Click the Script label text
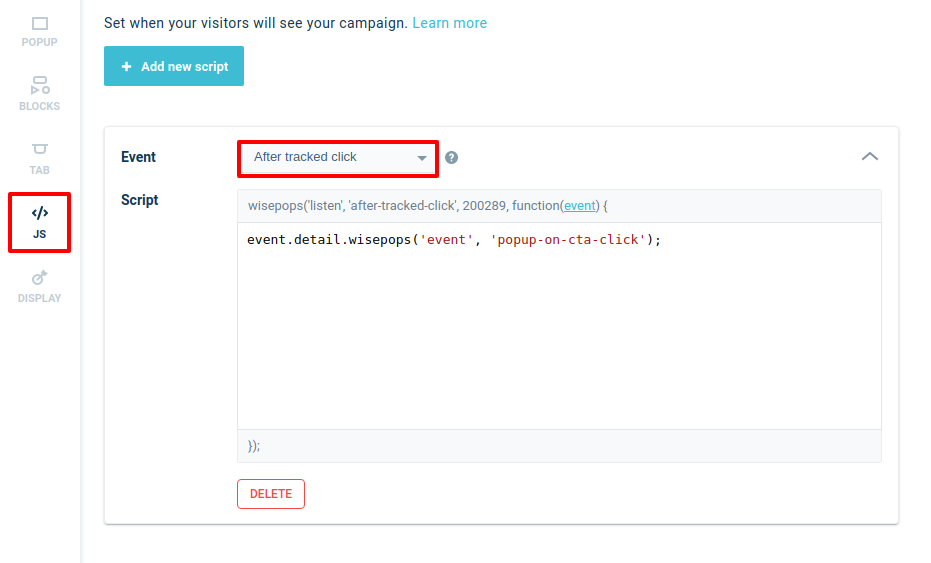The width and height of the screenshot is (931, 563). [x=140, y=200]
